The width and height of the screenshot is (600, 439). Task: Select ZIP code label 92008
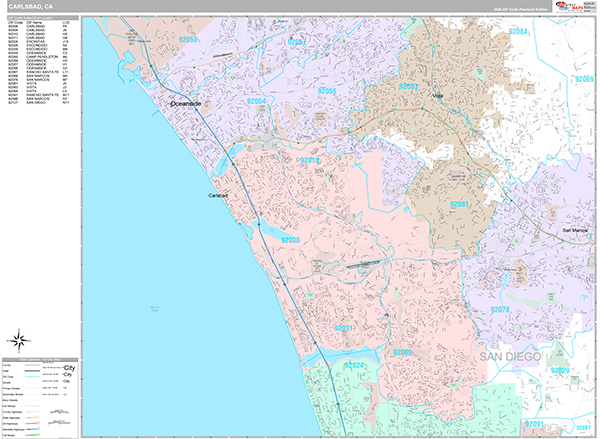[x=290, y=240]
